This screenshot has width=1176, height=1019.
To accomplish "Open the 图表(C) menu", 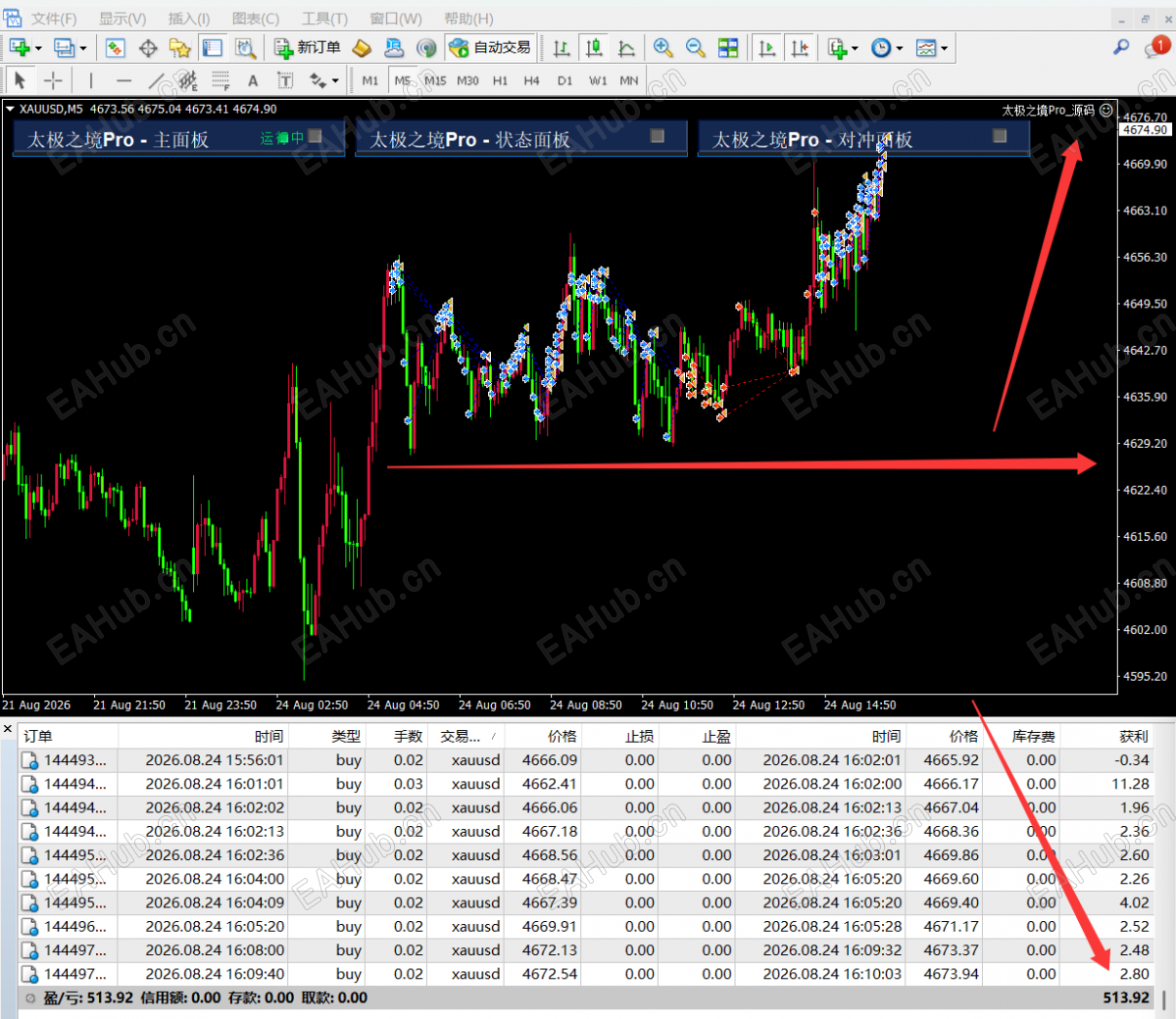I will [x=256, y=19].
